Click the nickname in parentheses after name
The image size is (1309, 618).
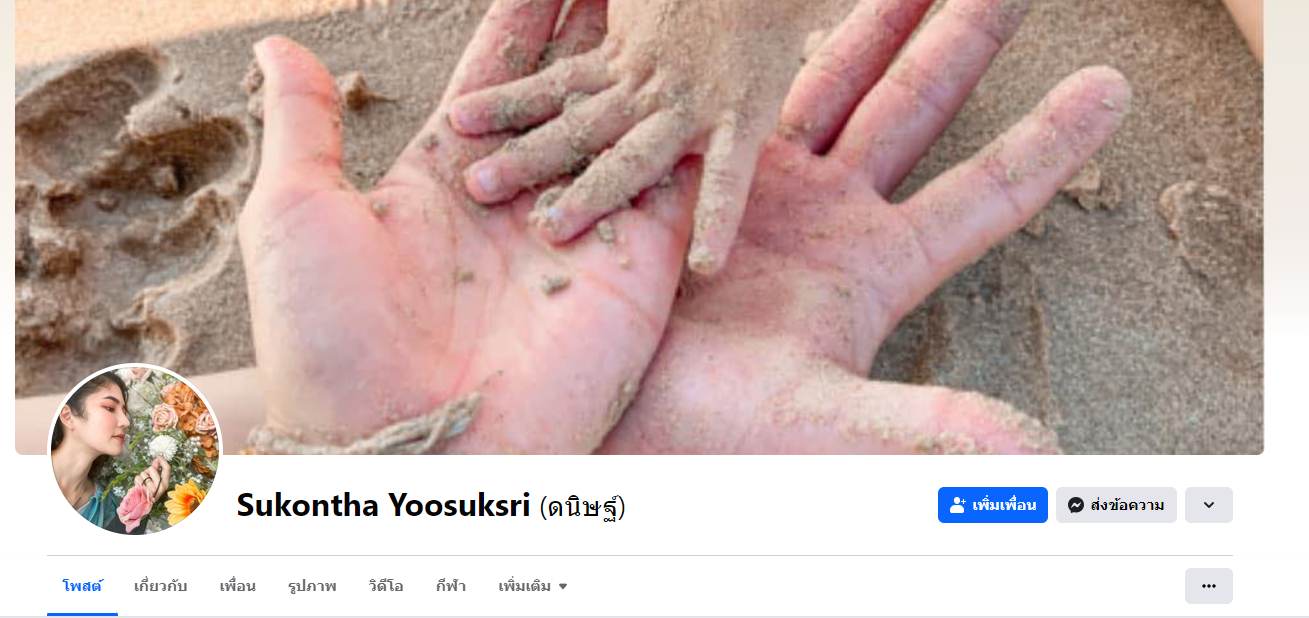tap(582, 507)
